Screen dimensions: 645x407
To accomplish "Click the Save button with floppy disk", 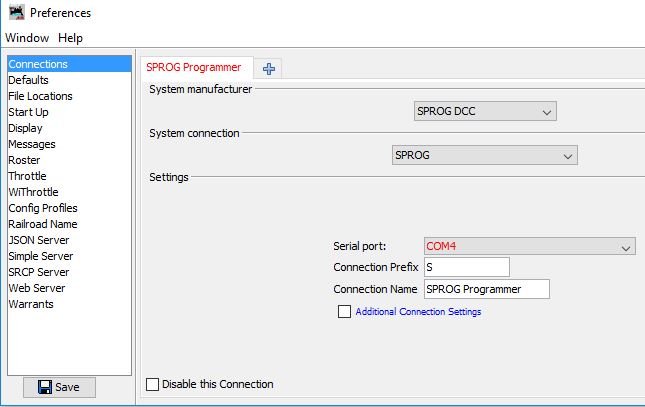I will pyautogui.click(x=59, y=387).
